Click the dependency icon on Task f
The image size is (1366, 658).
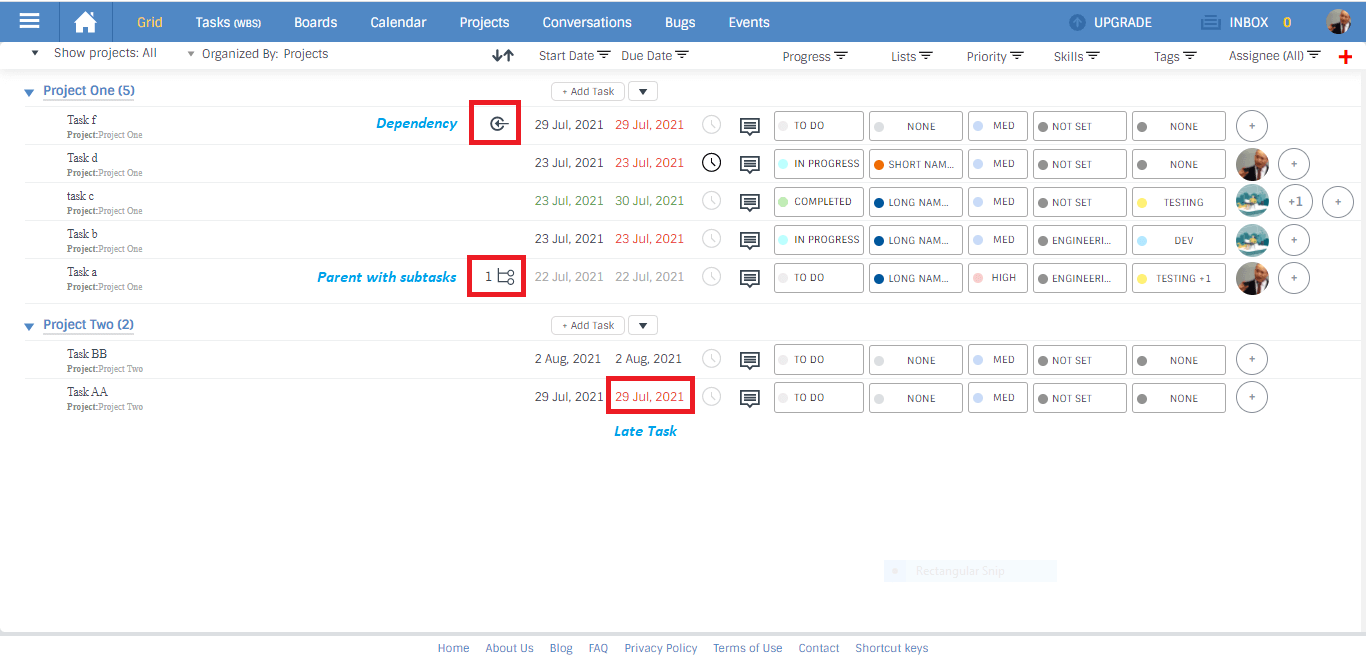tap(500, 125)
